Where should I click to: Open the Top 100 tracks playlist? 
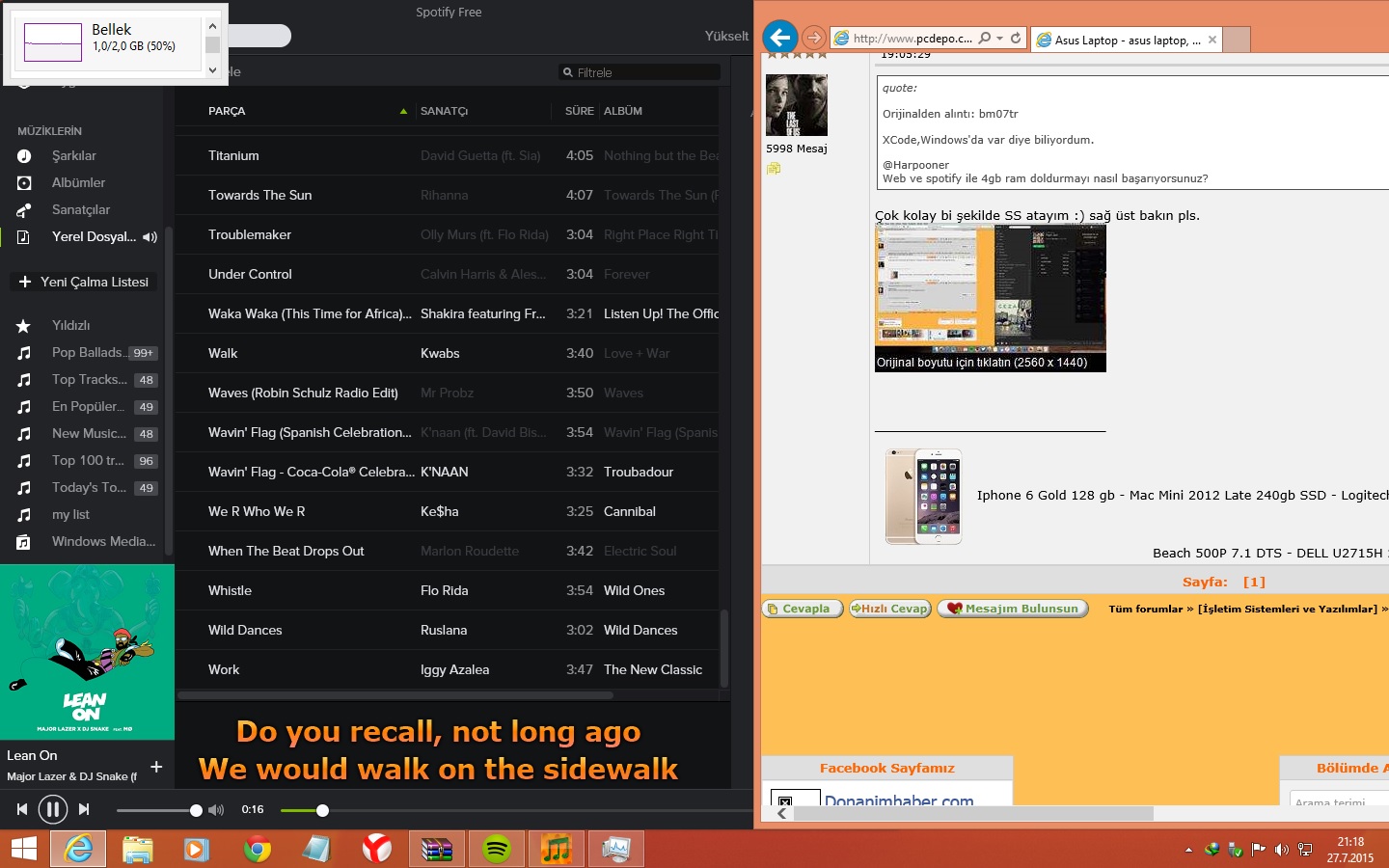pyautogui.click(x=87, y=460)
